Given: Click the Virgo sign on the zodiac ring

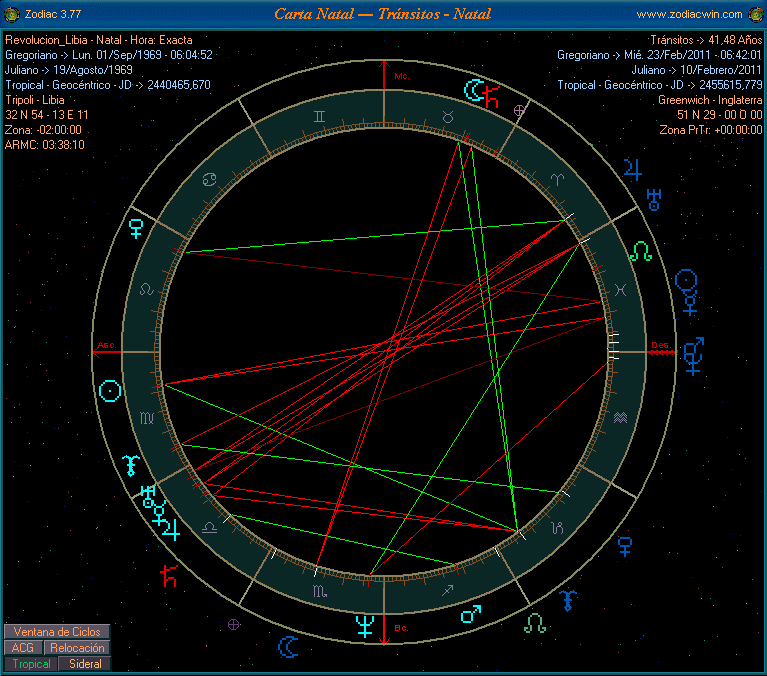Looking at the screenshot, I should (x=147, y=418).
